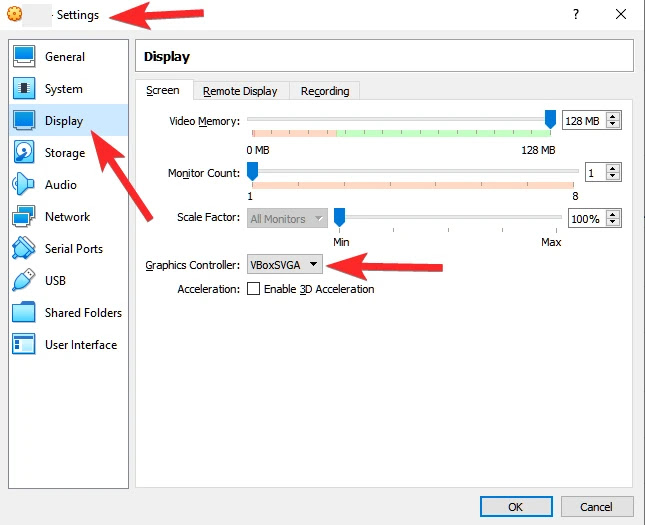Select Serial Ports category label

coord(74,249)
